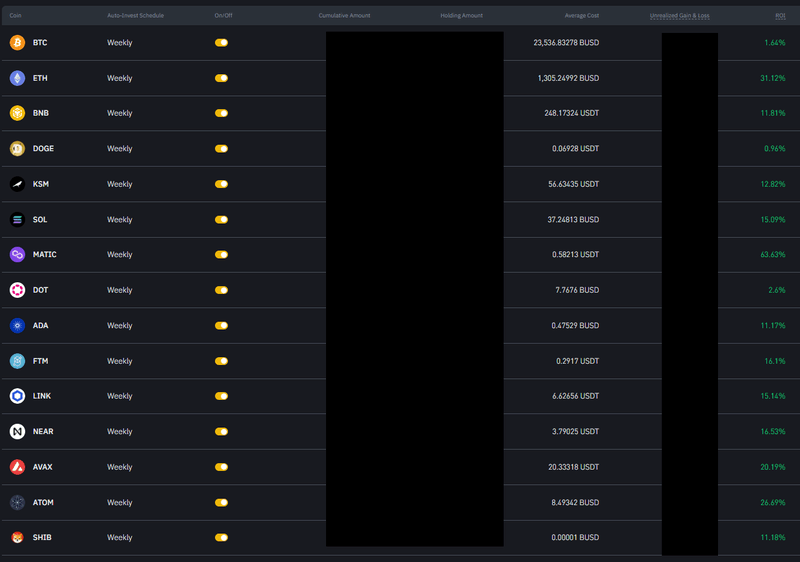Click the DOGE coin icon
The image size is (800, 562).
[x=17, y=148]
